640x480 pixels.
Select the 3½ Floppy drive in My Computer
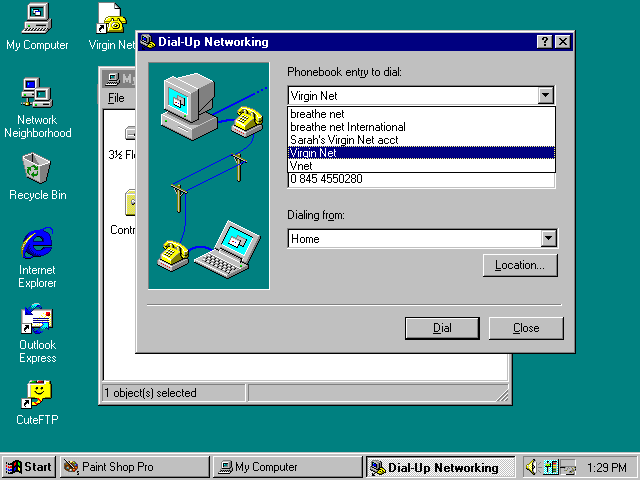[122, 143]
